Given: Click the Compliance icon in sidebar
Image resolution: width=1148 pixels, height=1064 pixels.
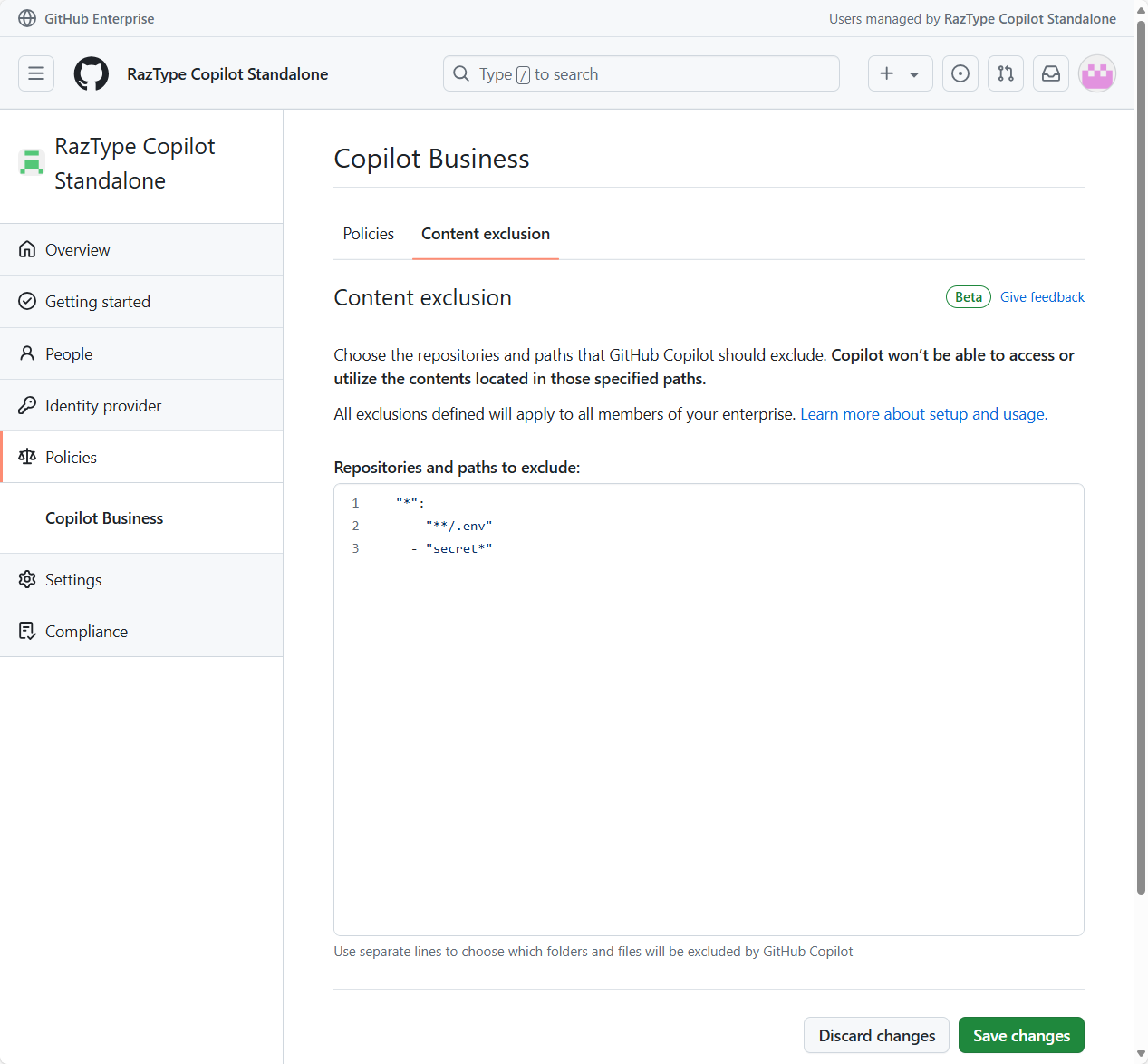Looking at the screenshot, I should pyautogui.click(x=27, y=631).
